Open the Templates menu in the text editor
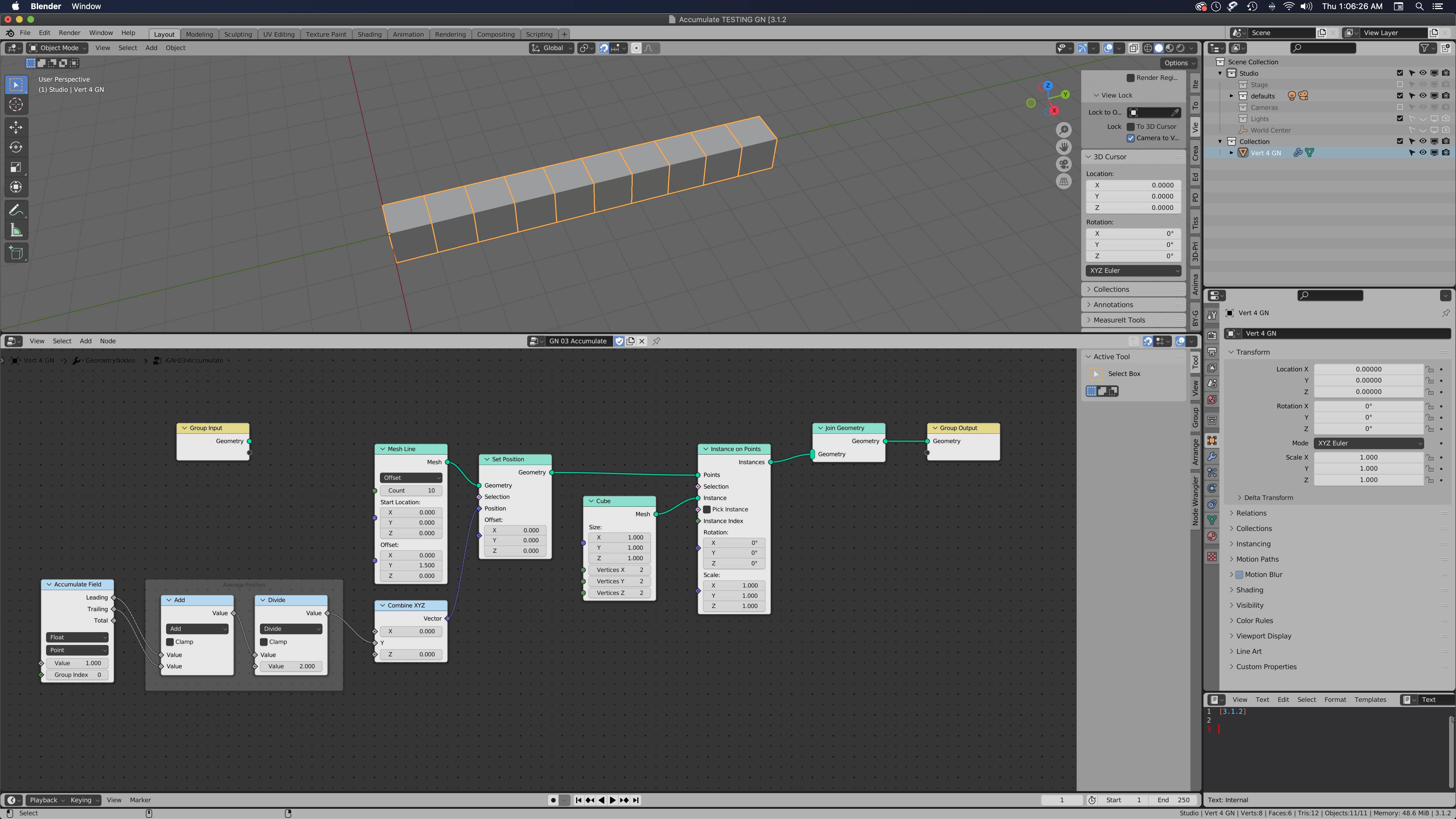The image size is (1456, 819). [1370, 699]
